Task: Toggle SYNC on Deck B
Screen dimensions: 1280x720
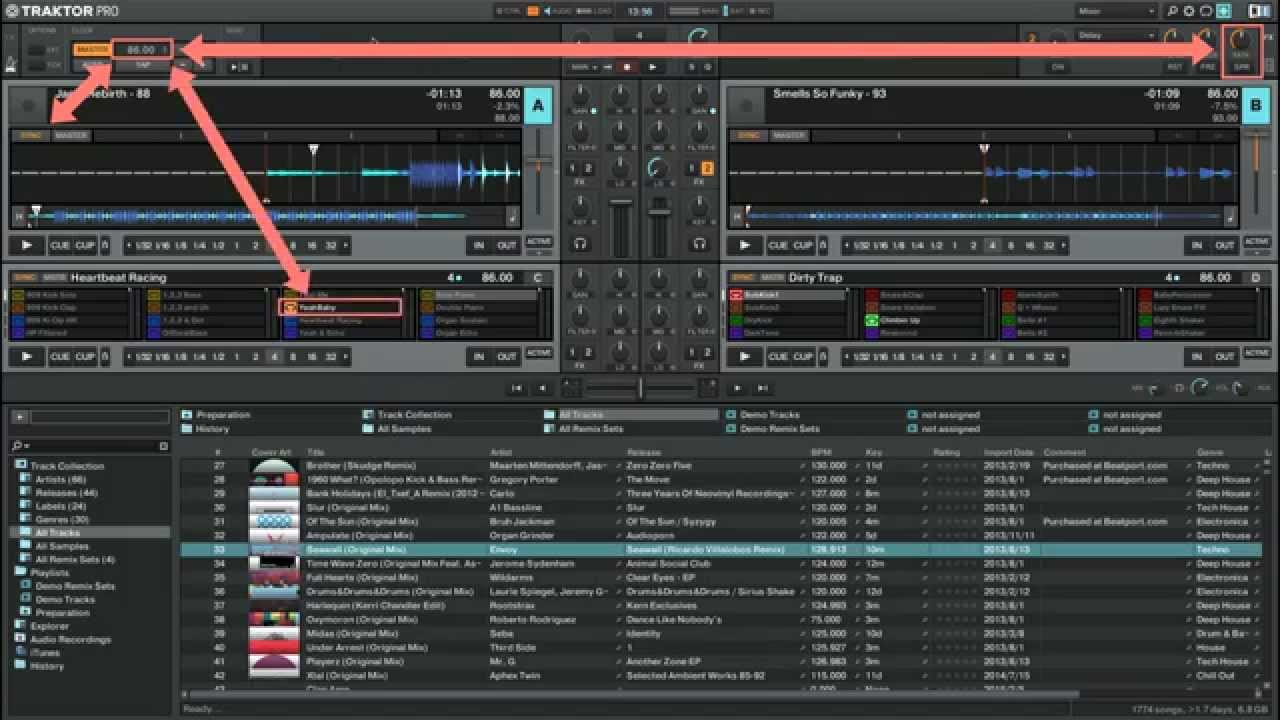Action: pos(748,135)
